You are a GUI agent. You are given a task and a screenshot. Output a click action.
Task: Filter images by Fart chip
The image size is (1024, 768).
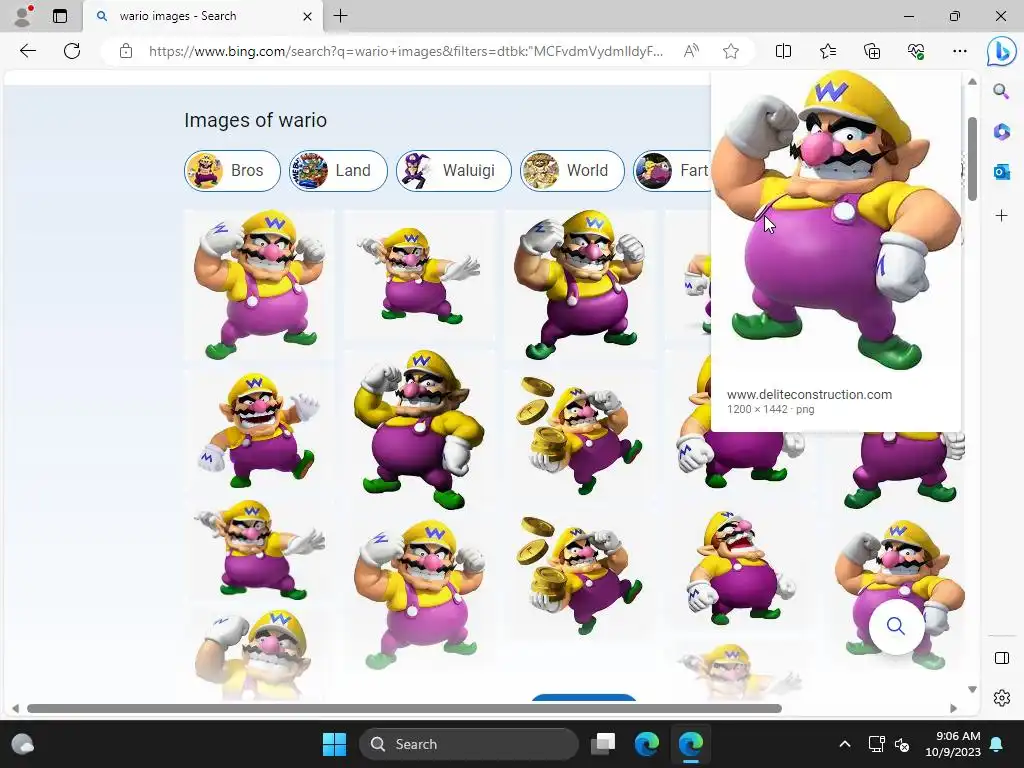672,170
